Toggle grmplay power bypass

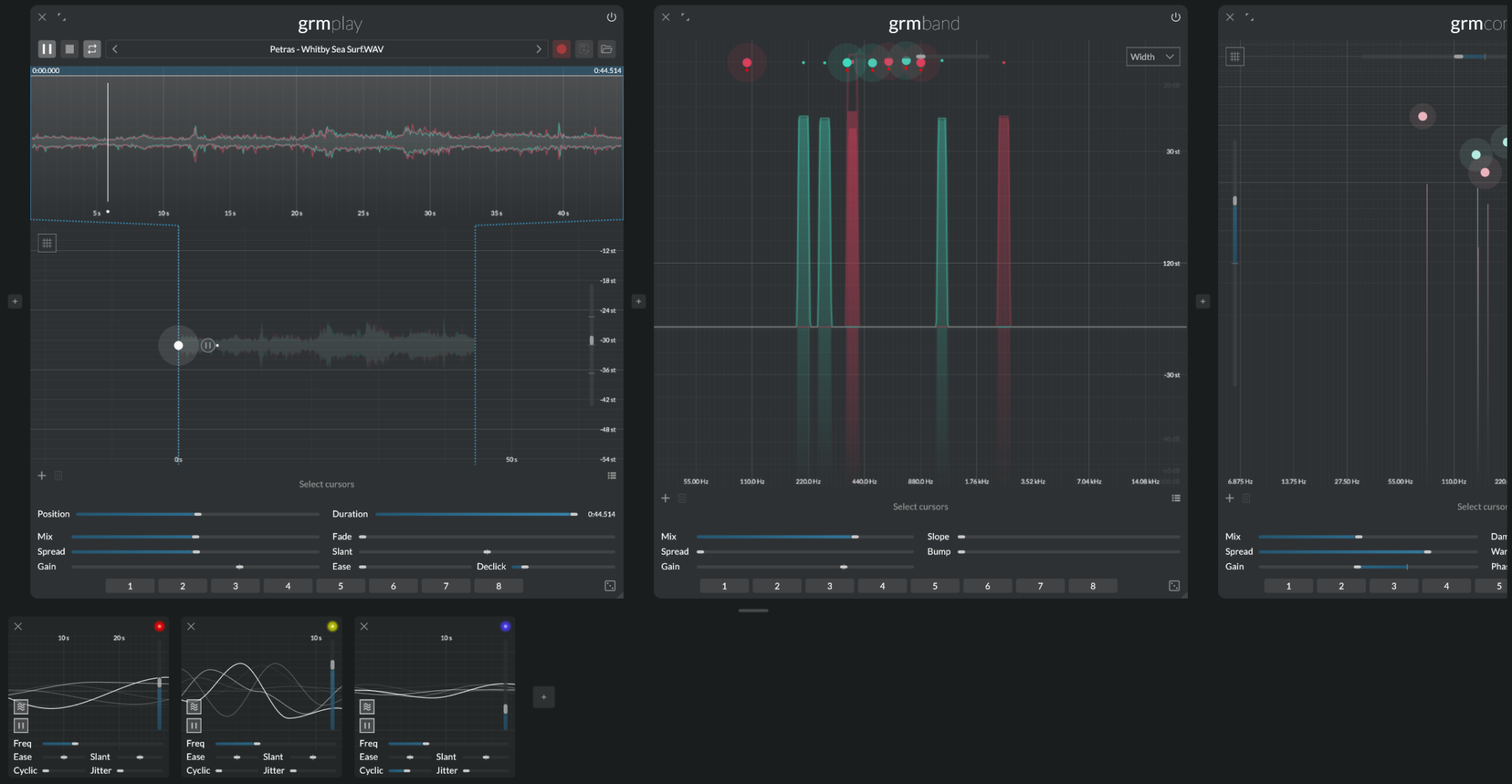[x=611, y=17]
